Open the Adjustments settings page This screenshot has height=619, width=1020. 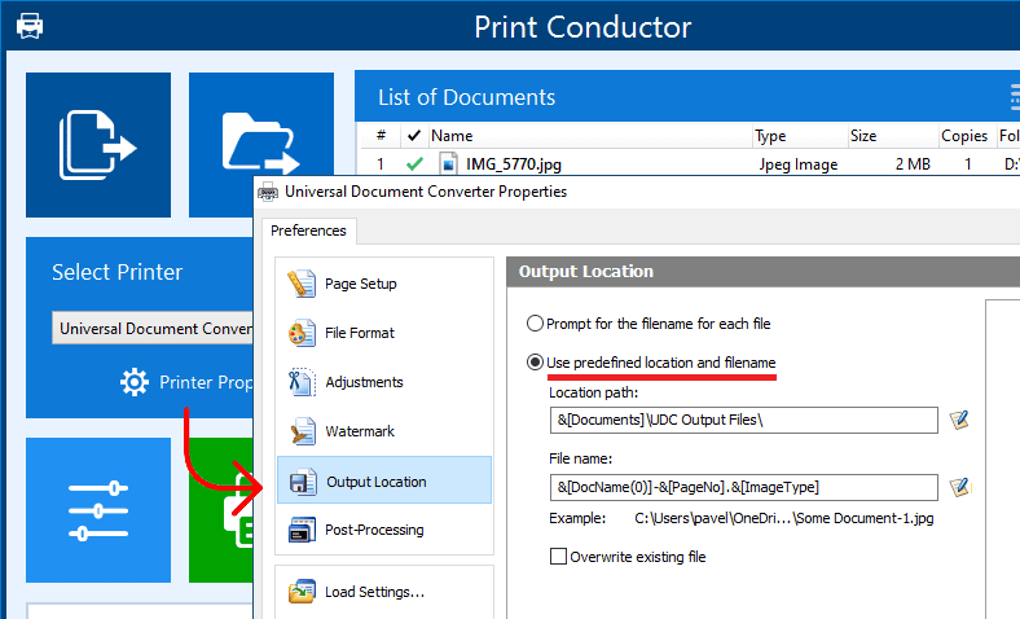[x=366, y=382]
